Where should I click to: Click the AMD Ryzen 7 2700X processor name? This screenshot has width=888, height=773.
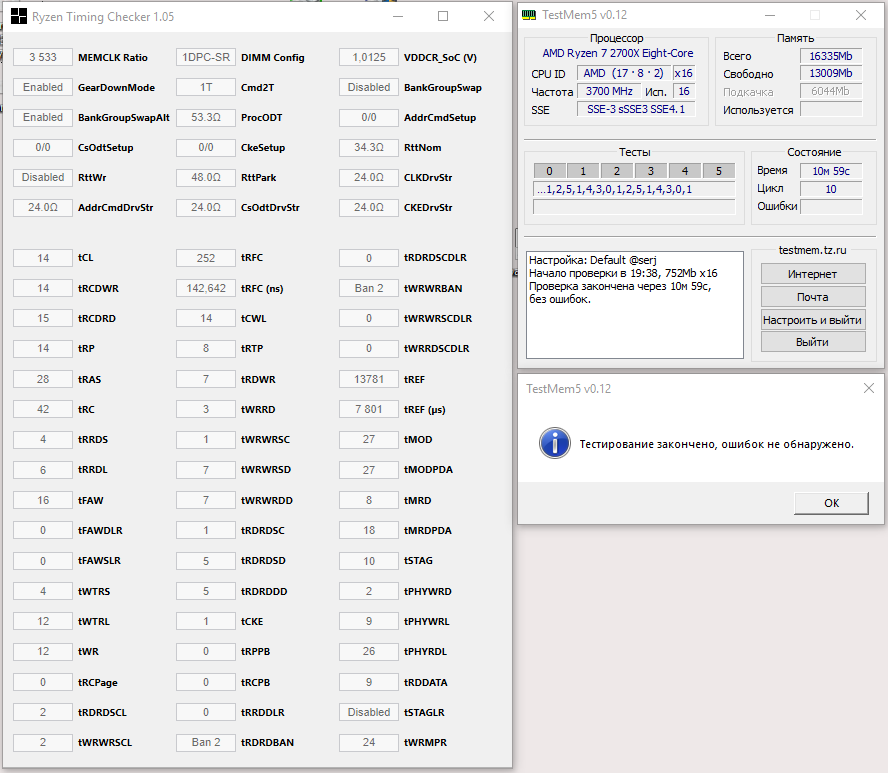[x=617, y=53]
